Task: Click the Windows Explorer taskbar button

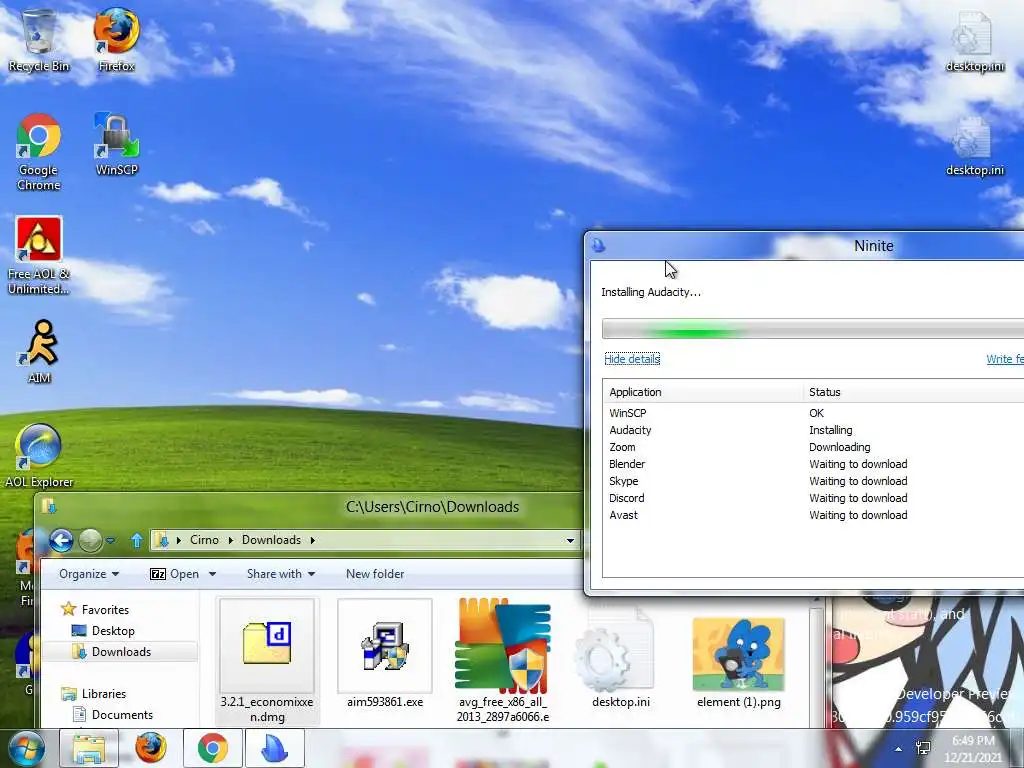Action: [88, 748]
